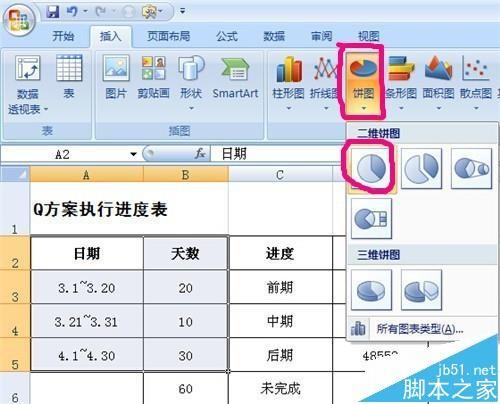The width and height of the screenshot is (500, 404).
Task: Select column C header
Action: [x=281, y=174]
